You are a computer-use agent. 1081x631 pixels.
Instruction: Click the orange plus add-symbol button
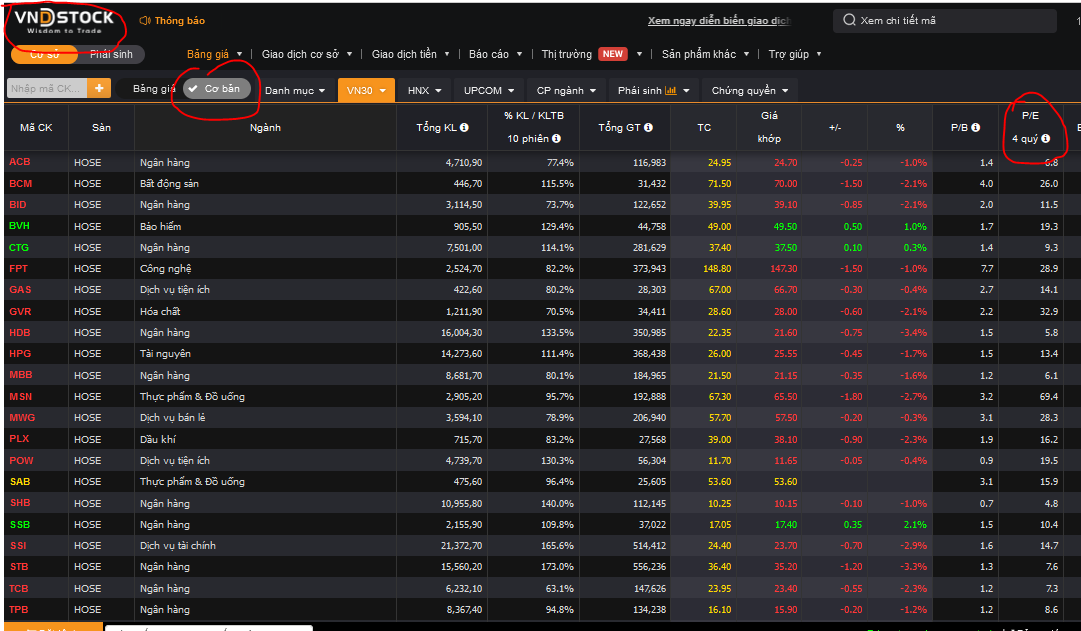(99, 88)
